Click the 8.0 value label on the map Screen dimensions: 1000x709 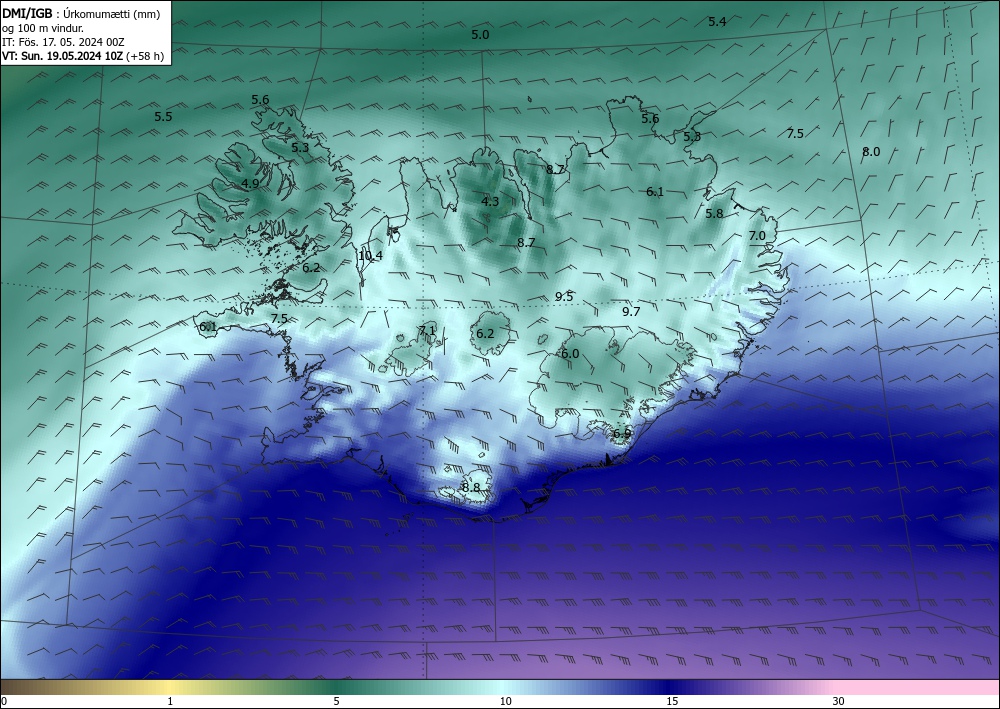[871, 152]
